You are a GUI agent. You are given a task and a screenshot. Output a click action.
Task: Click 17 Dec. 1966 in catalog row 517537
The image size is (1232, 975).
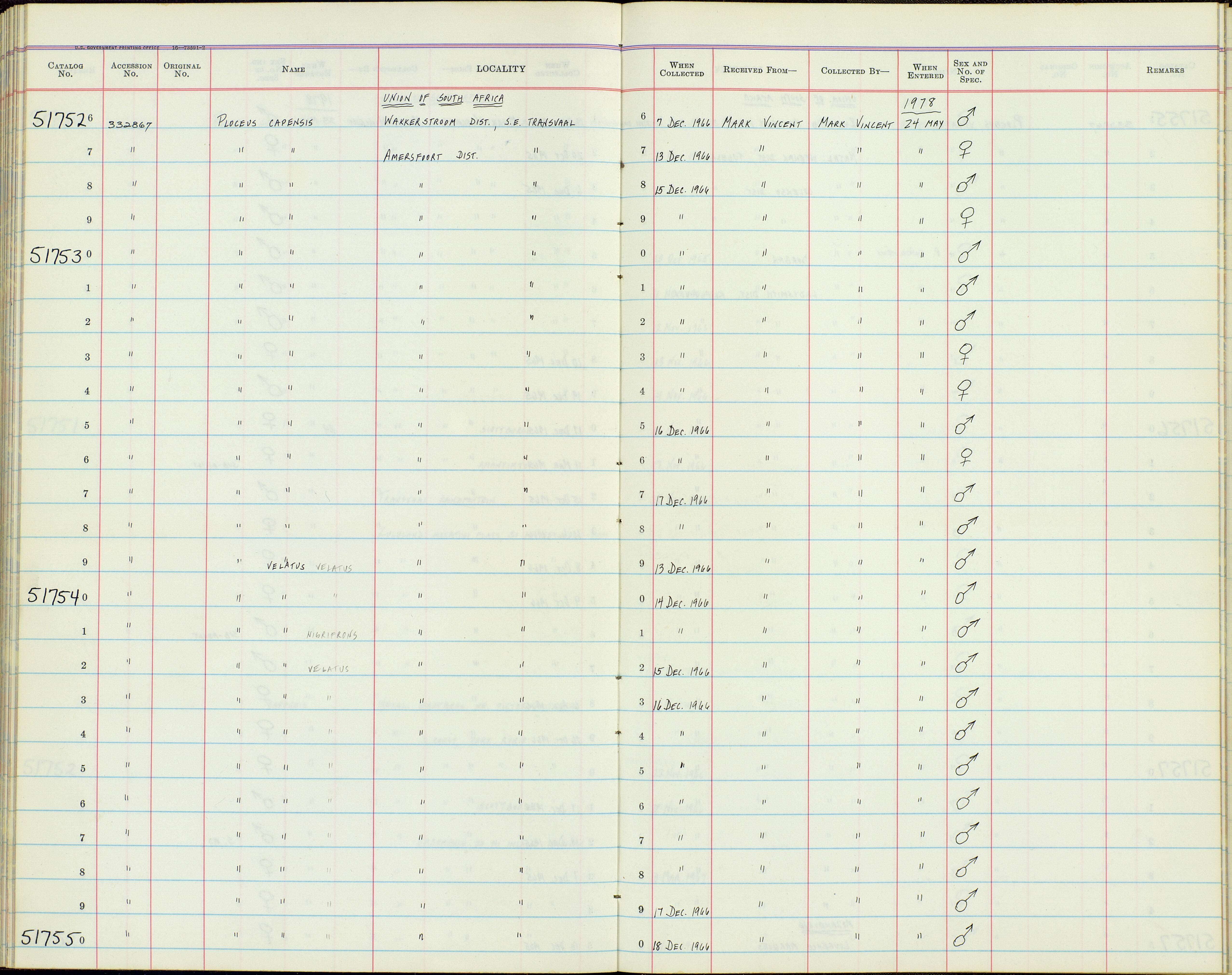click(683, 500)
